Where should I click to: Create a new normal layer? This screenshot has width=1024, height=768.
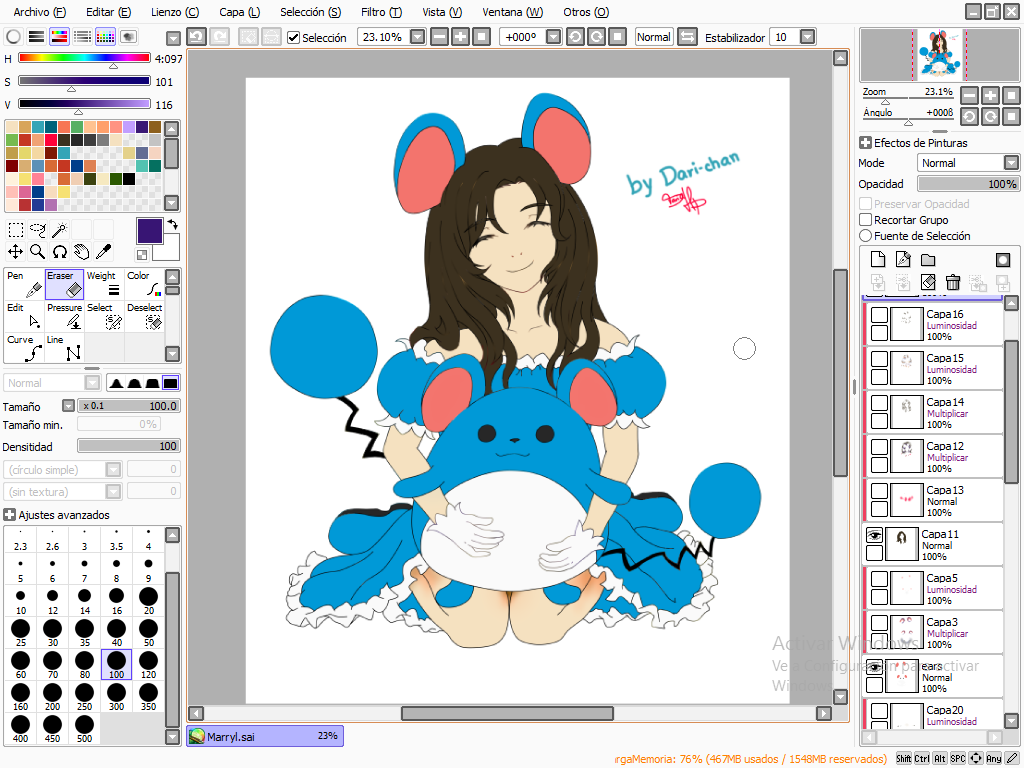click(878, 260)
